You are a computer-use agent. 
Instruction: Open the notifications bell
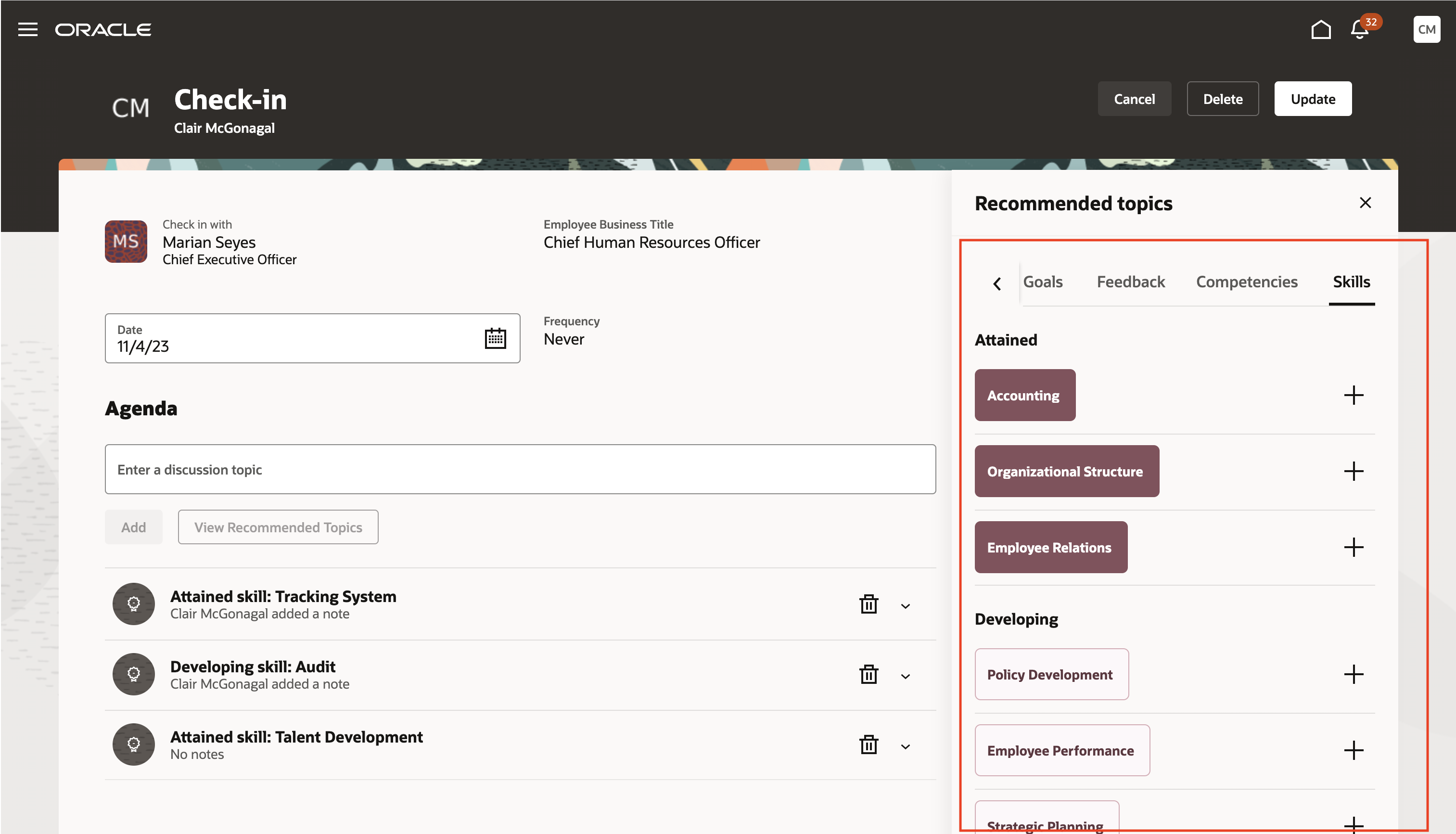pos(1360,29)
